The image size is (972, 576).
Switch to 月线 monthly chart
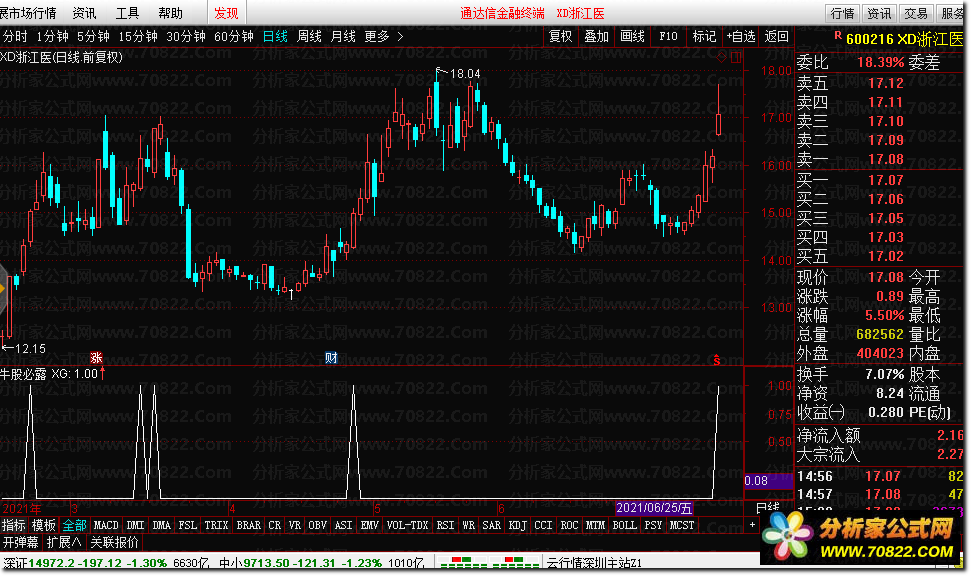point(343,37)
